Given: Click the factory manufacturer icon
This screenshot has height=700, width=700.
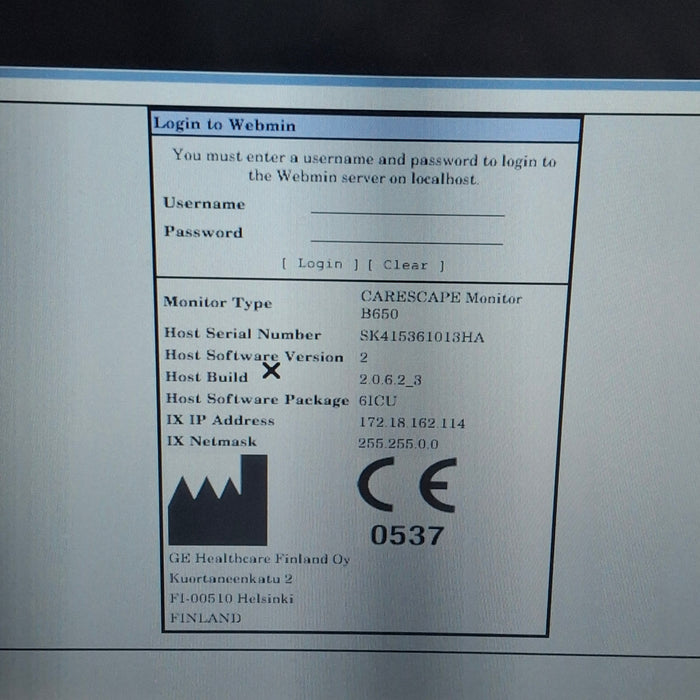Looking at the screenshot, I should [217, 500].
